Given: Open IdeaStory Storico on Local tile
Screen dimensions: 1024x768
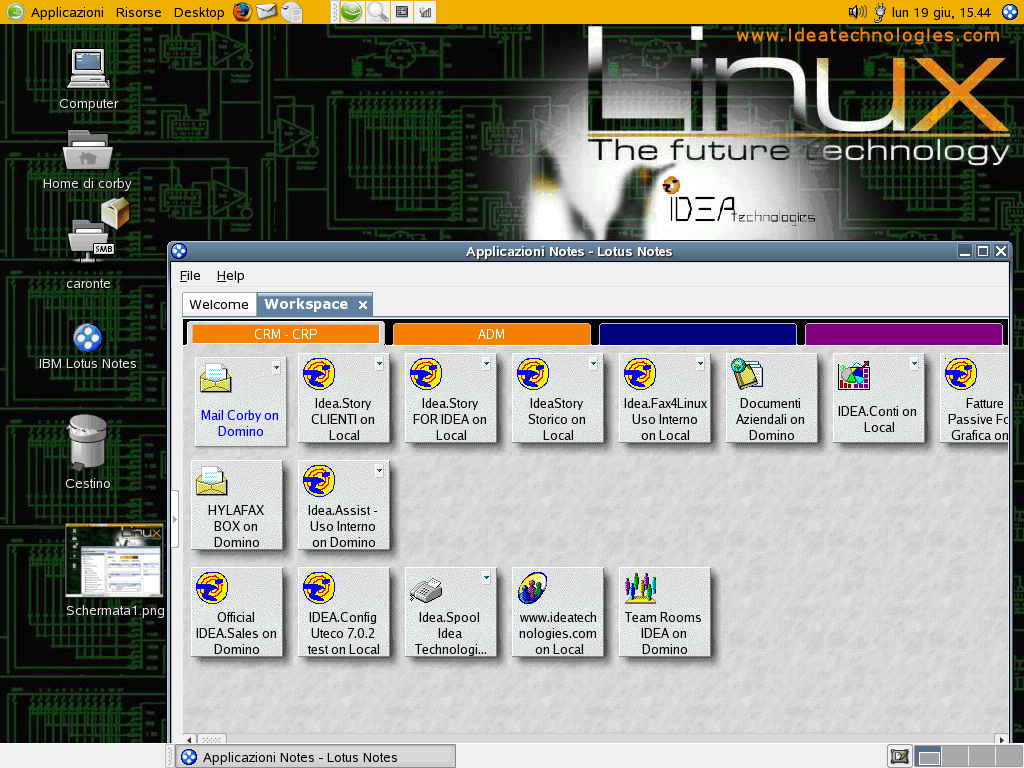Looking at the screenshot, I should tap(558, 399).
